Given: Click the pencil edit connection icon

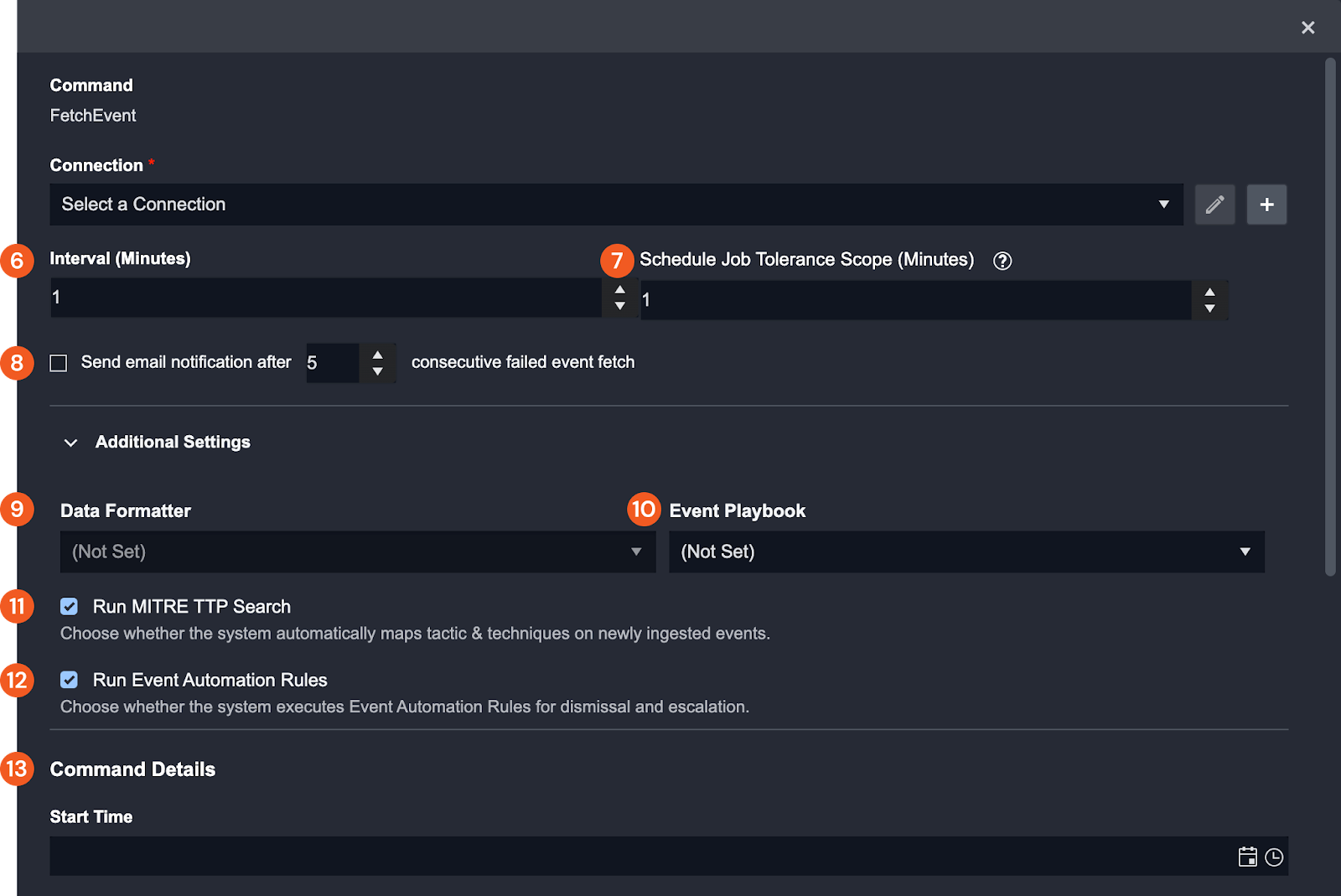Looking at the screenshot, I should [1214, 205].
